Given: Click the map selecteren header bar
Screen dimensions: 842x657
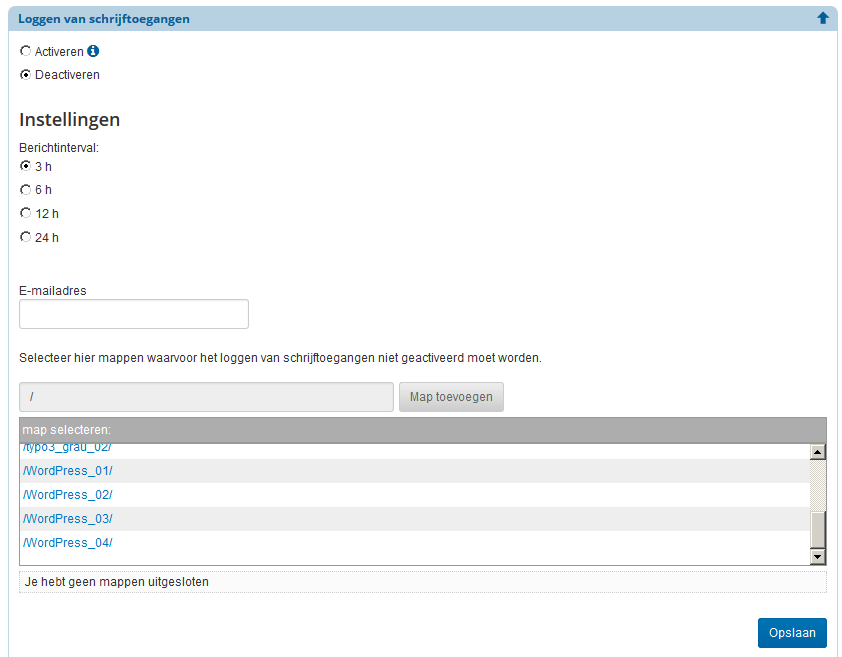Looking at the screenshot, I should pos(420,429).
